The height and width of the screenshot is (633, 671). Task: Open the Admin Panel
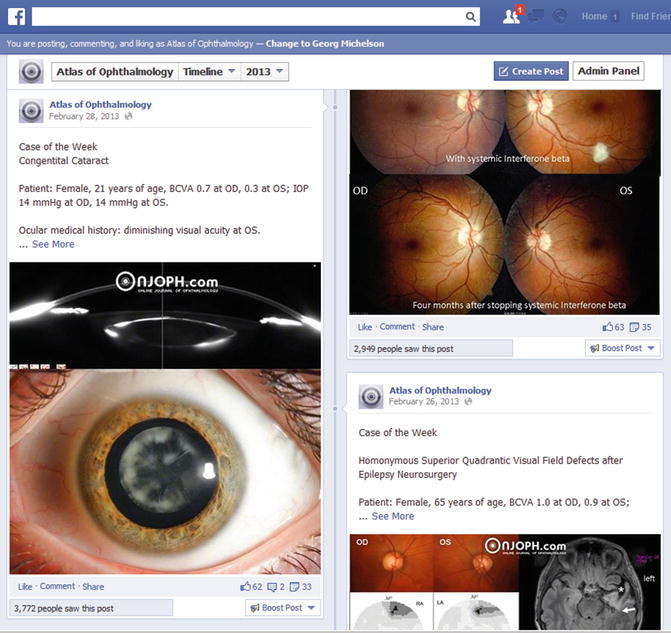click(608, 71)
